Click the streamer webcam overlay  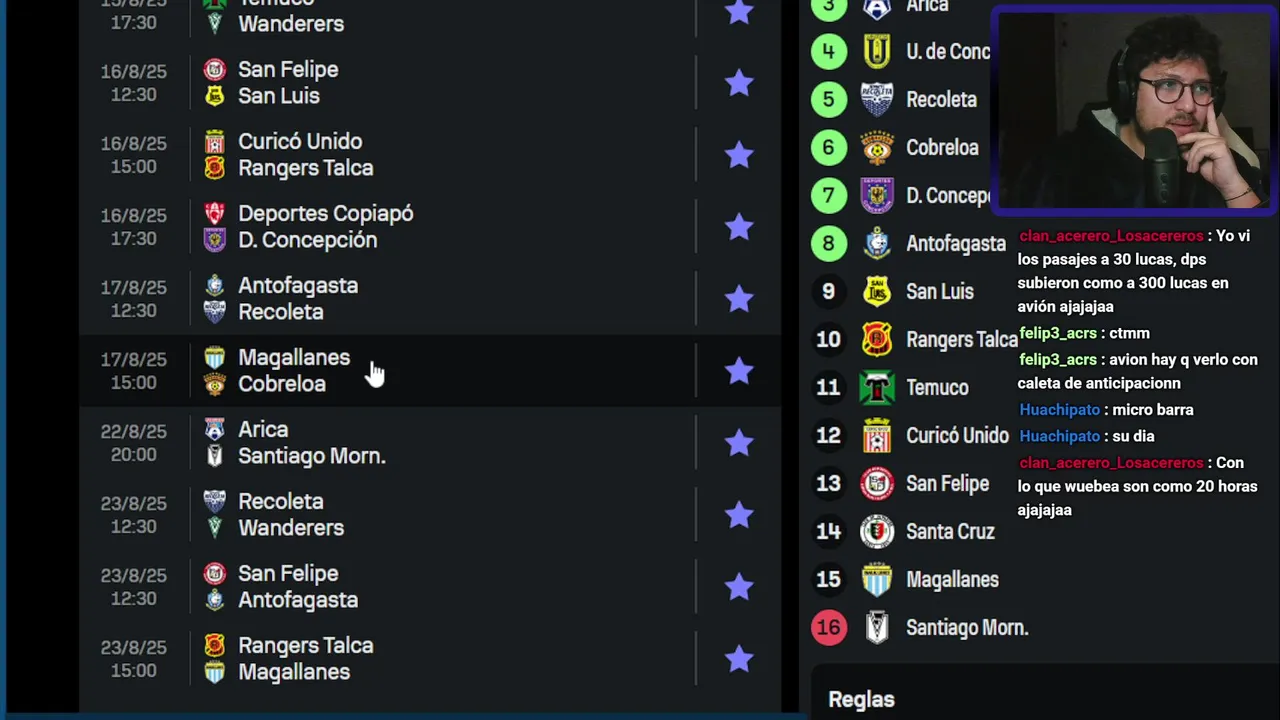coord(1134,110)
